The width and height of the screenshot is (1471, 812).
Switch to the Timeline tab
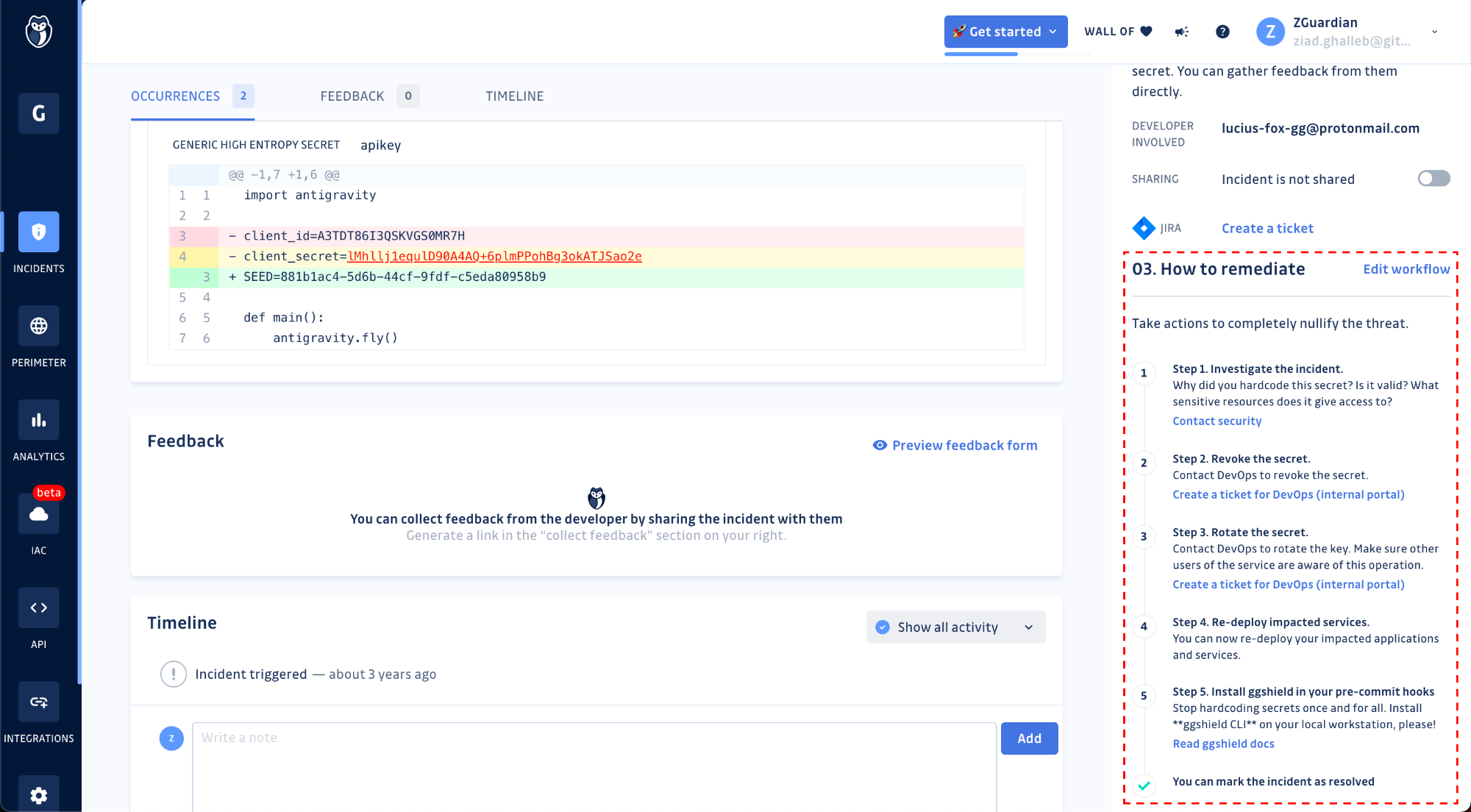click(514, 96)
